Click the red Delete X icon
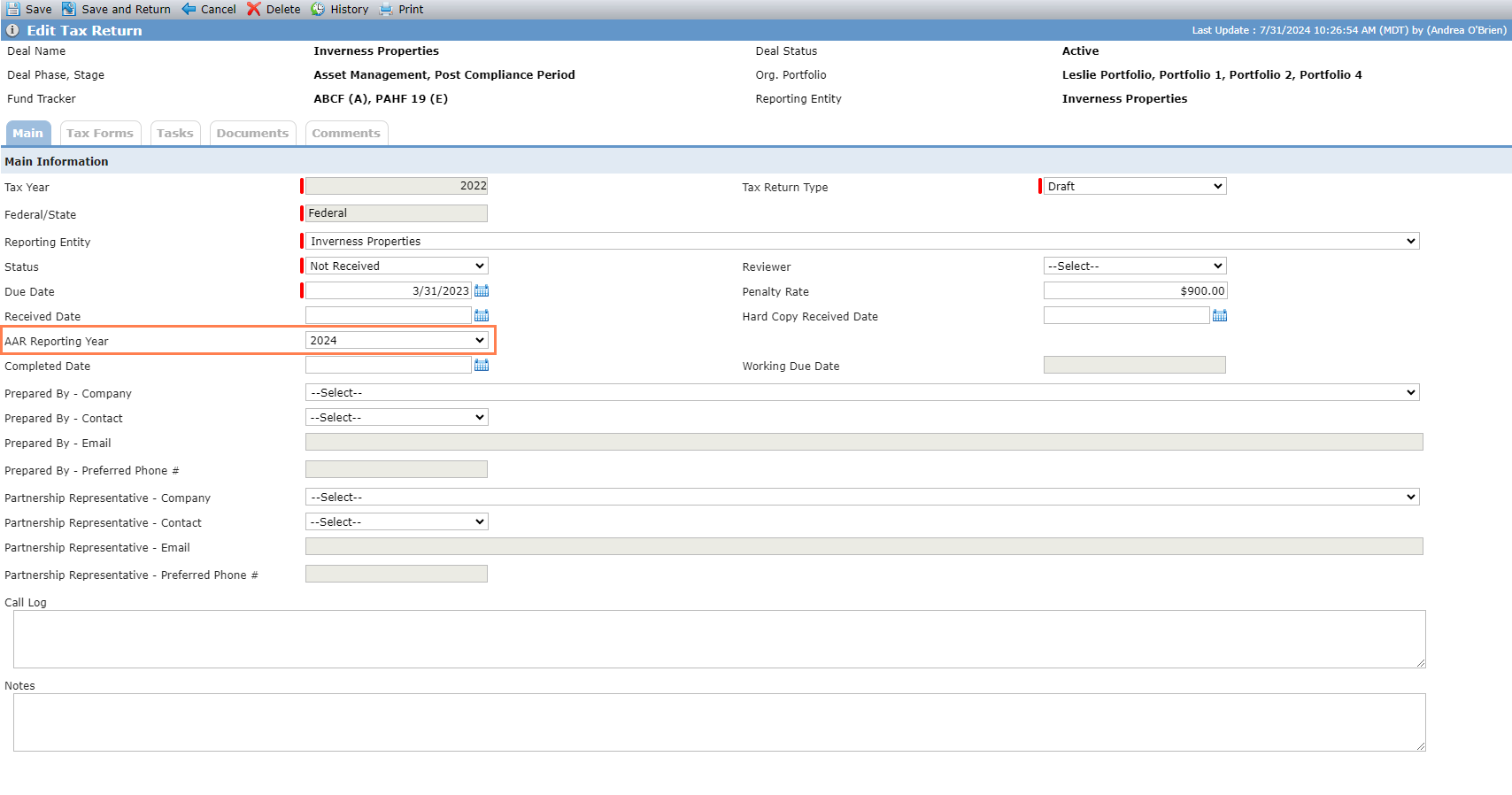The image size is (1512, 795). click(x=254, y=9)
